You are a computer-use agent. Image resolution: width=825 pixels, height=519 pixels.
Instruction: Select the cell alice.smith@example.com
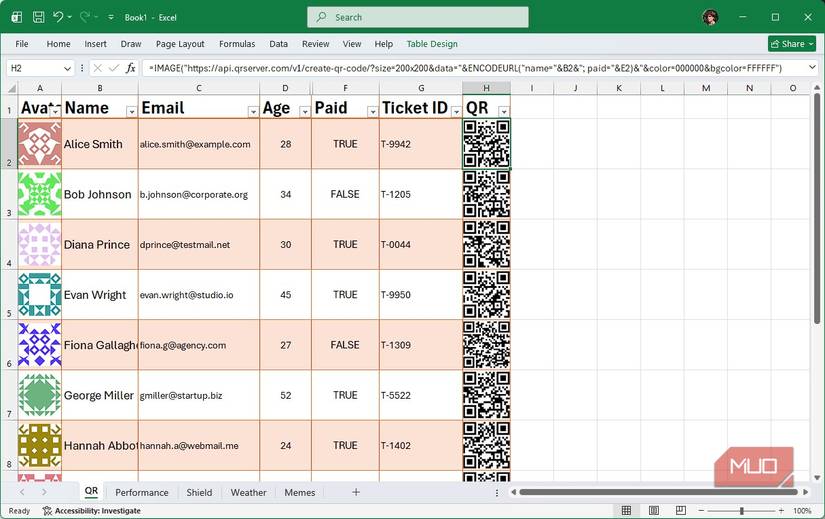(199, 144)
